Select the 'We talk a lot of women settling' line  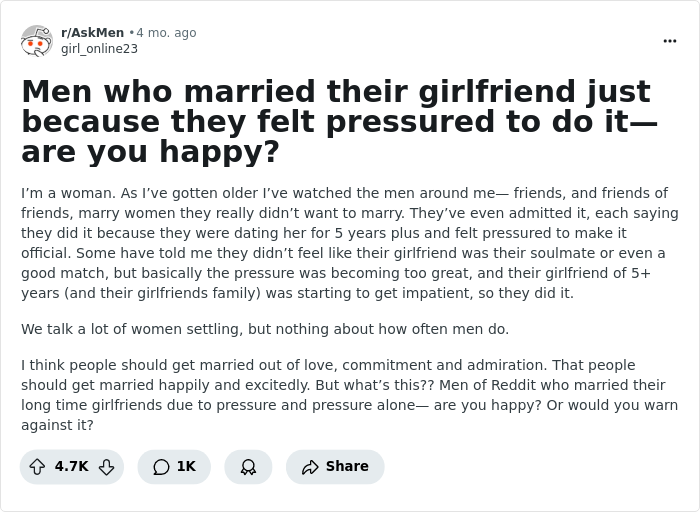(x=265, y=329)
